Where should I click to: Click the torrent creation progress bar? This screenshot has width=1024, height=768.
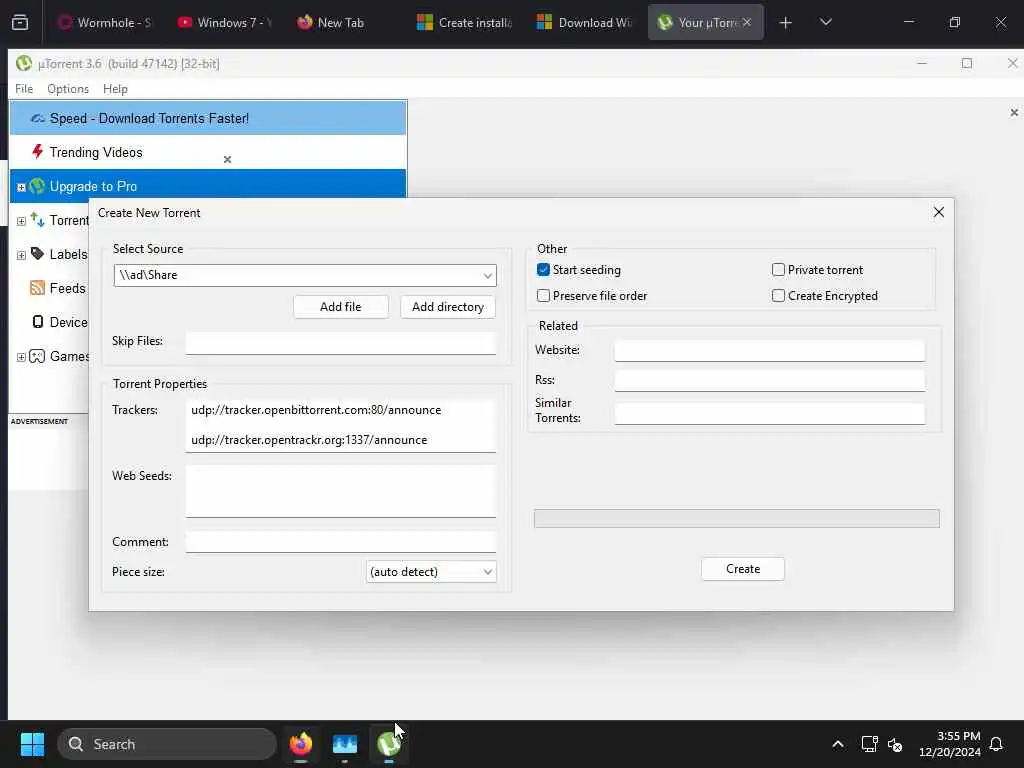click(737, 519)
